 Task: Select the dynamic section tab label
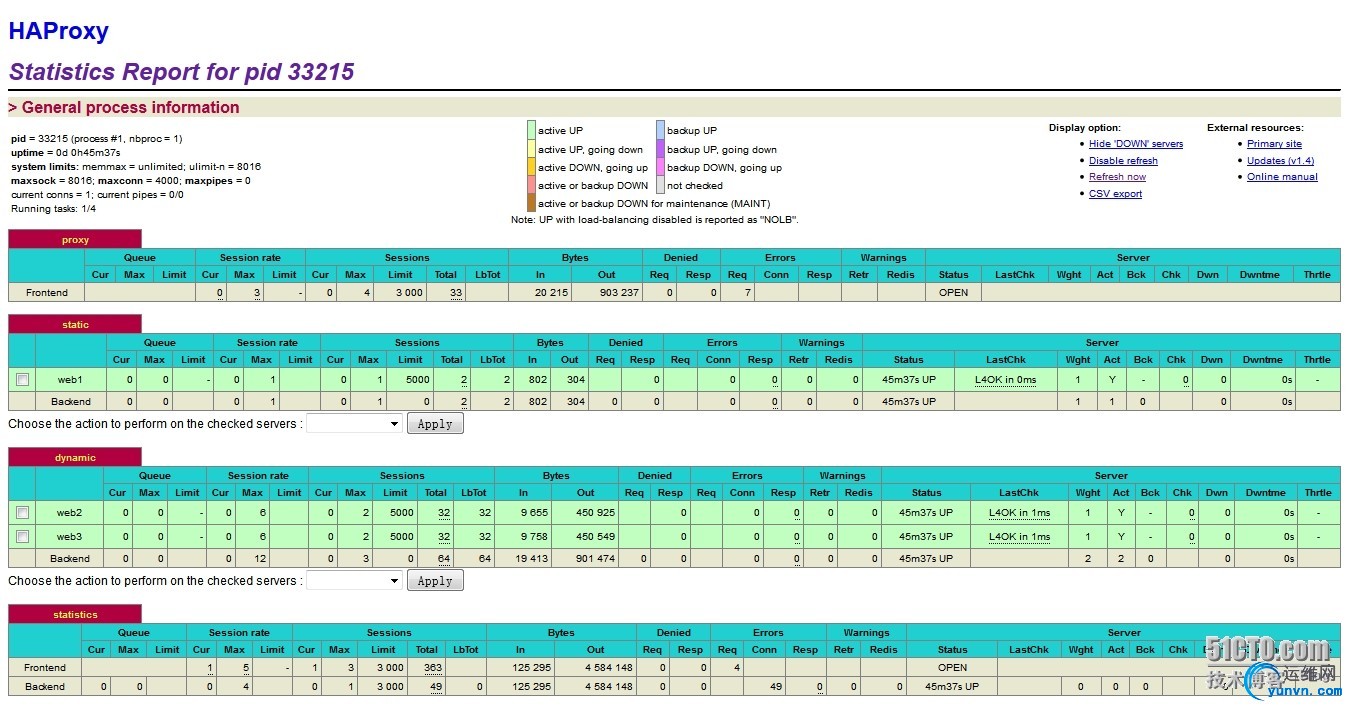pos(75,458)
